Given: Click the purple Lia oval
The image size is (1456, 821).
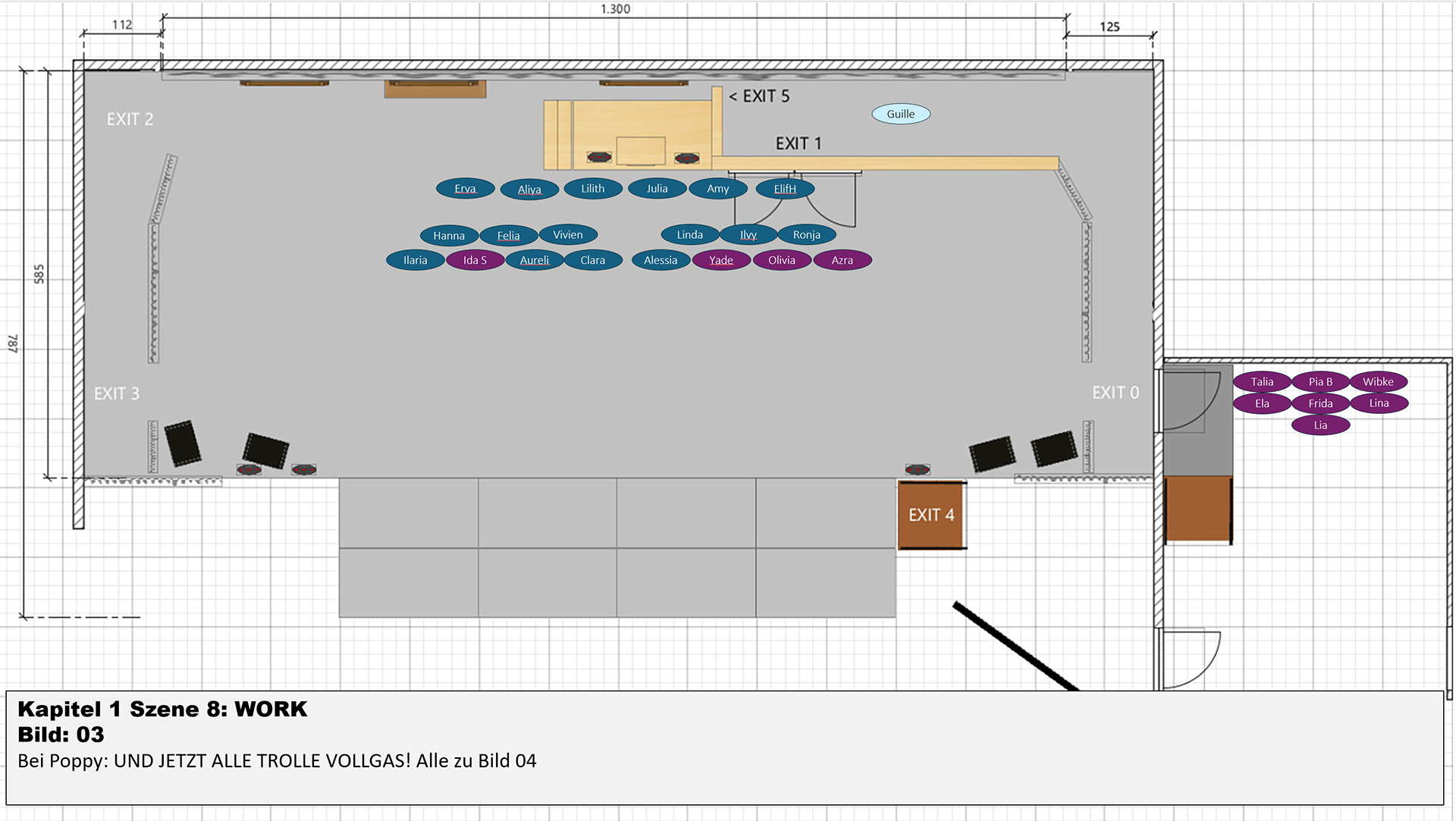Looking at the screenshot, I should click(1320, 425).
